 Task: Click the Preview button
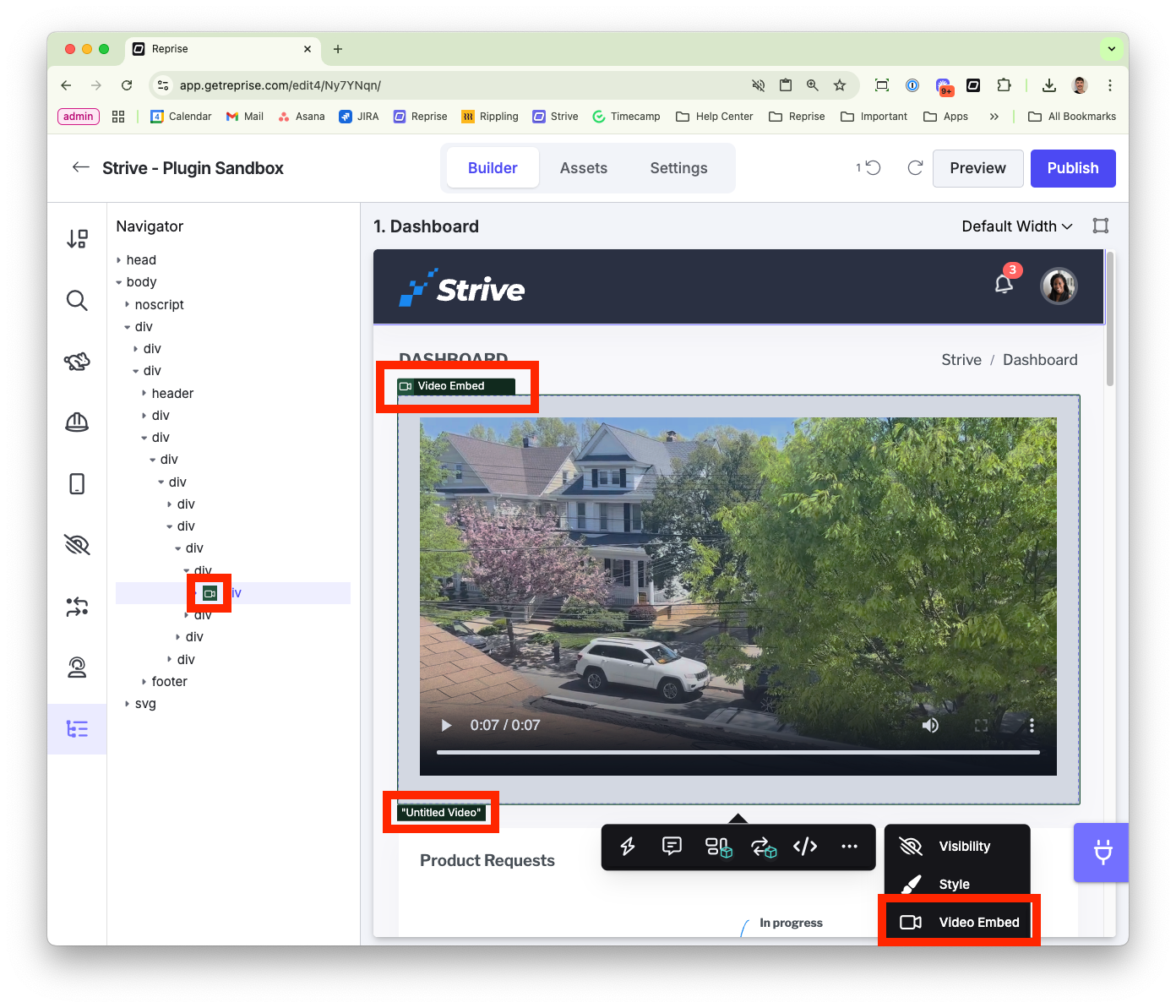click(x=978, y=168)
